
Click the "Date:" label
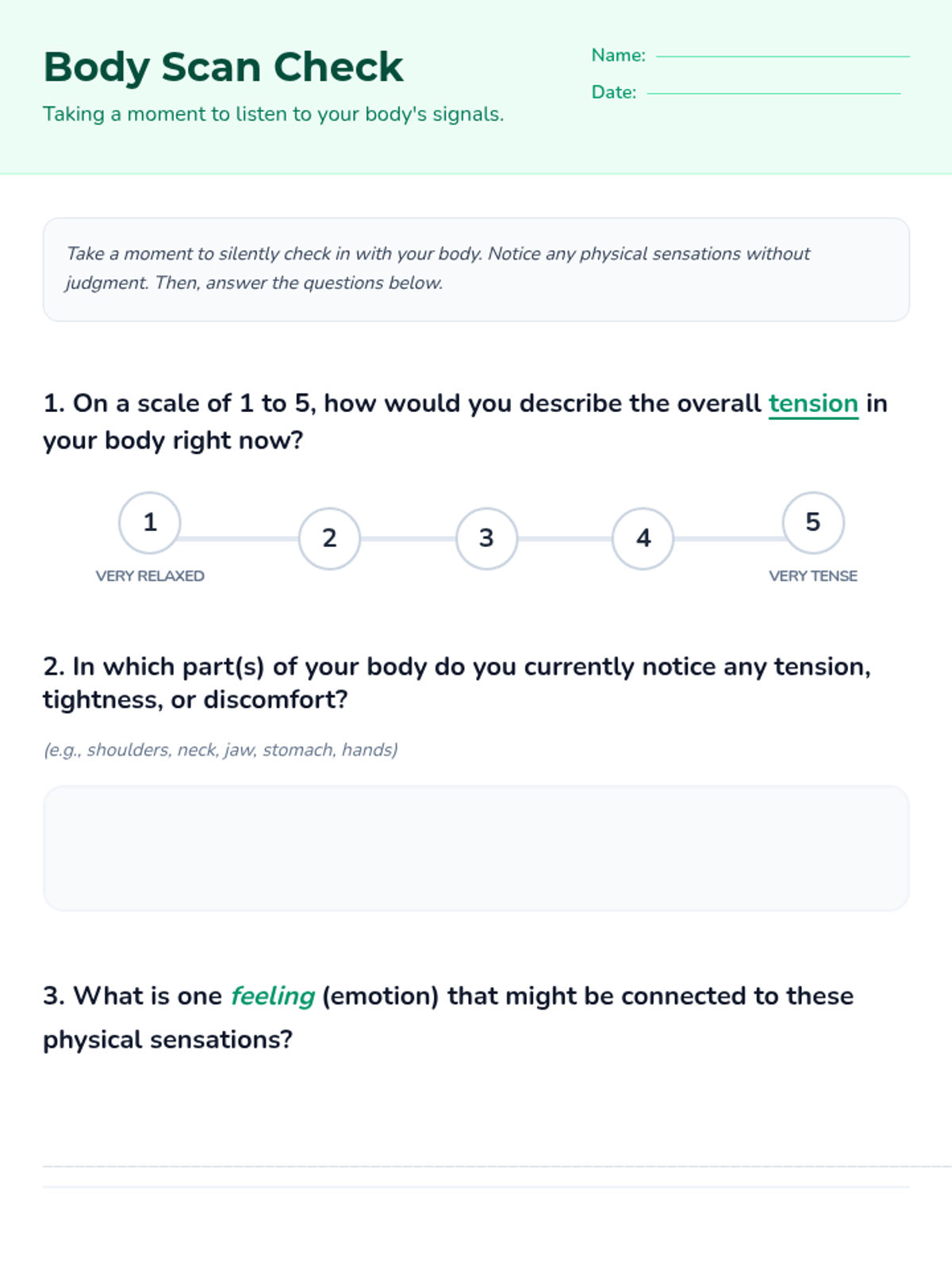coord(613,92)
